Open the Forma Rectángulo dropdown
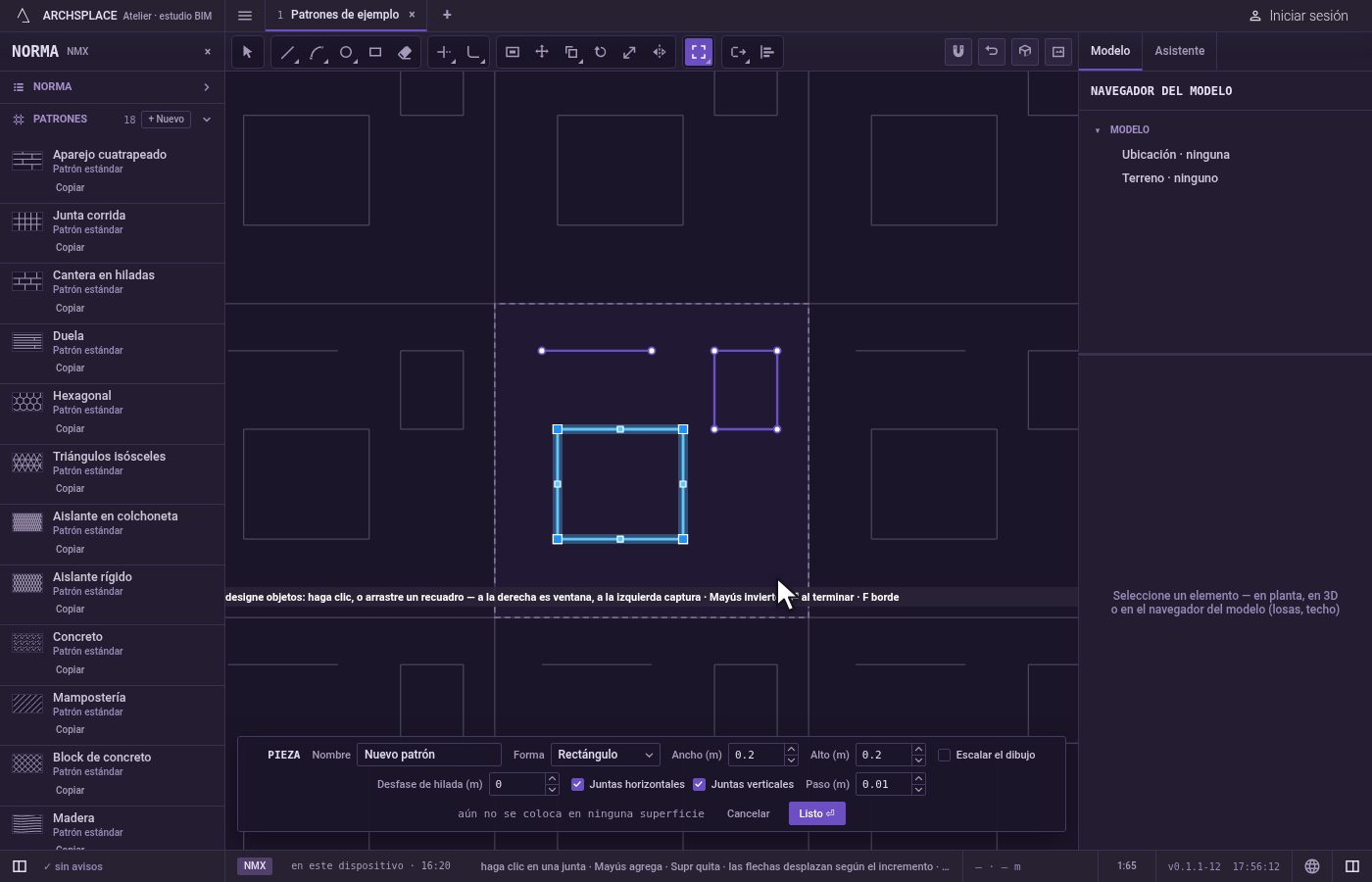Image resolution: width=1372 pixels, height=882 pixels. 605,755
